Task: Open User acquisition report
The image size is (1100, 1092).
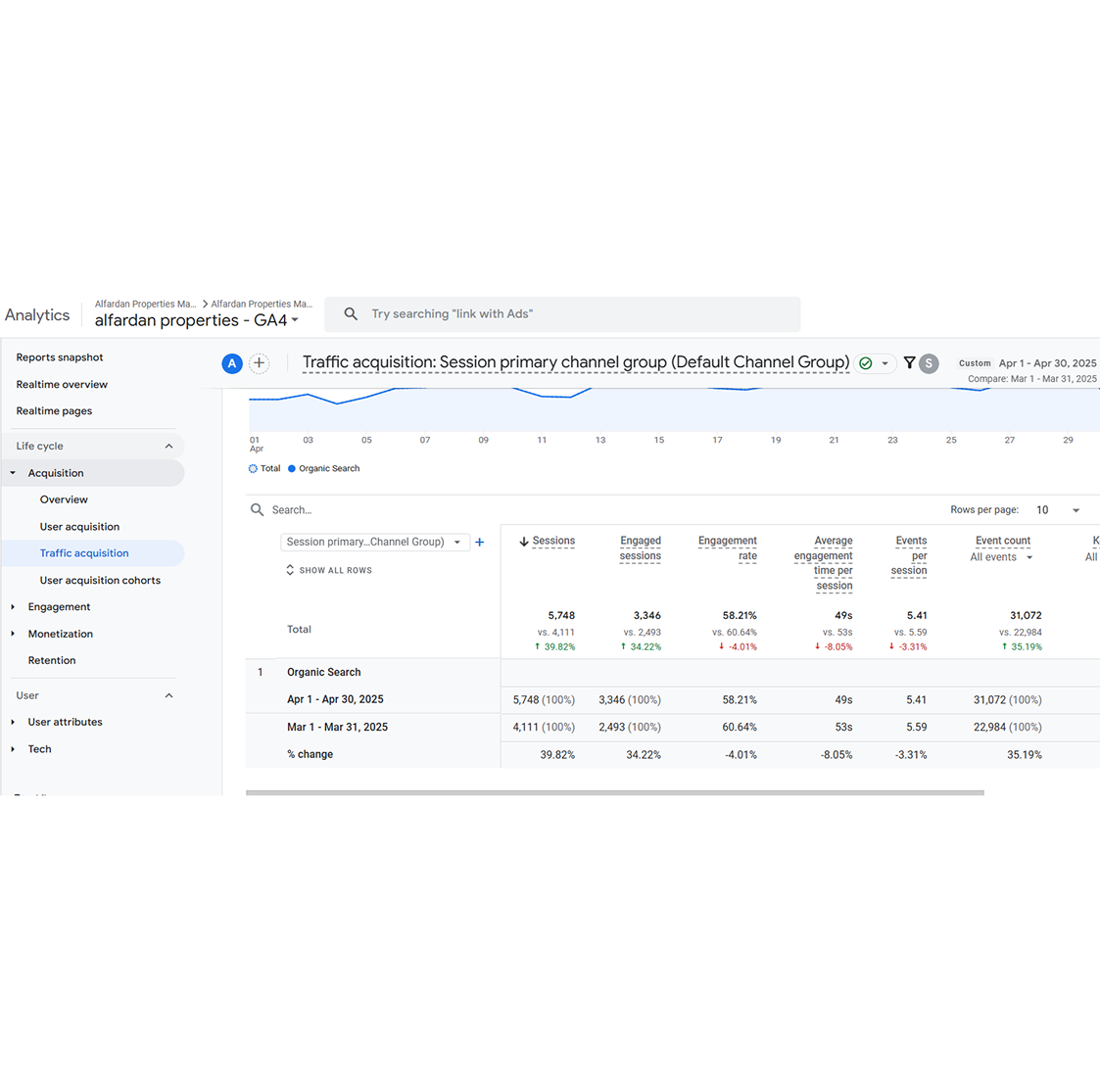Action: click(79, 527)
